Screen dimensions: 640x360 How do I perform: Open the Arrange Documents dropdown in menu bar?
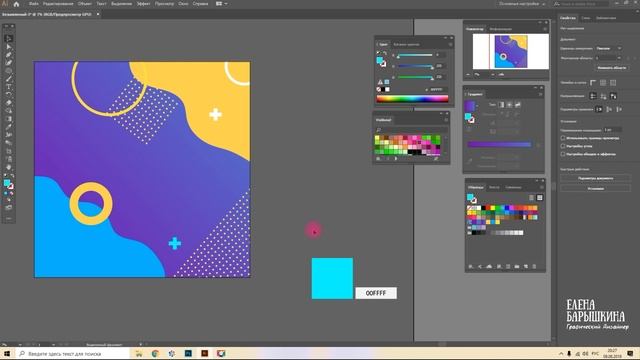(222, 4)
